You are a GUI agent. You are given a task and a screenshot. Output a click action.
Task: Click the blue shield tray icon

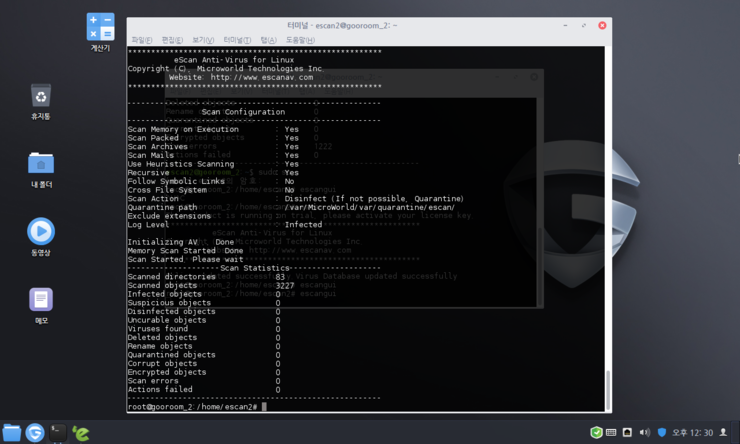click(x=662, y=432)
